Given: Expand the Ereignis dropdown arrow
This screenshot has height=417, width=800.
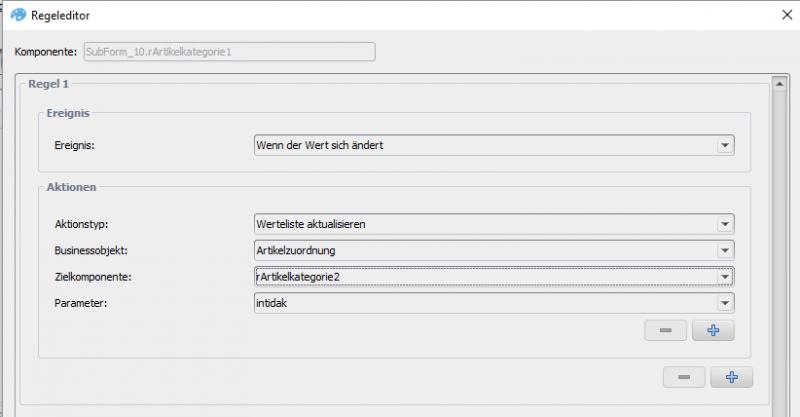Looking at the screenshot, I should point(724,145).
